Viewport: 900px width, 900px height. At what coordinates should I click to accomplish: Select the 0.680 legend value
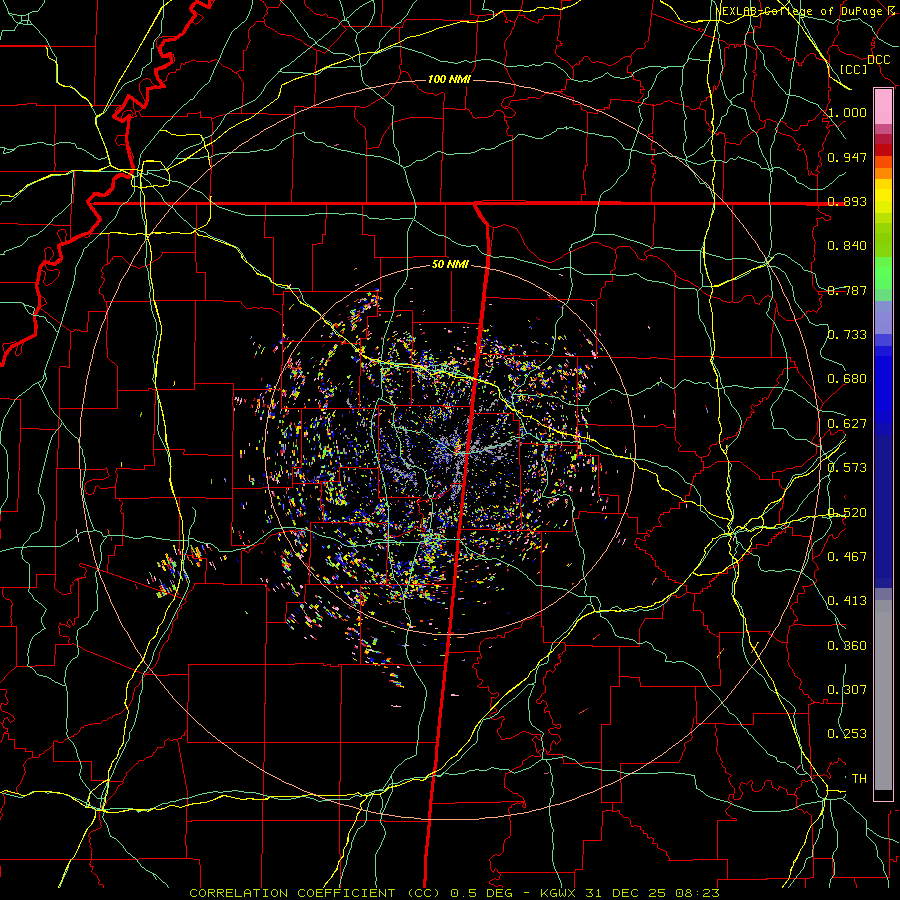click(847, 379)
